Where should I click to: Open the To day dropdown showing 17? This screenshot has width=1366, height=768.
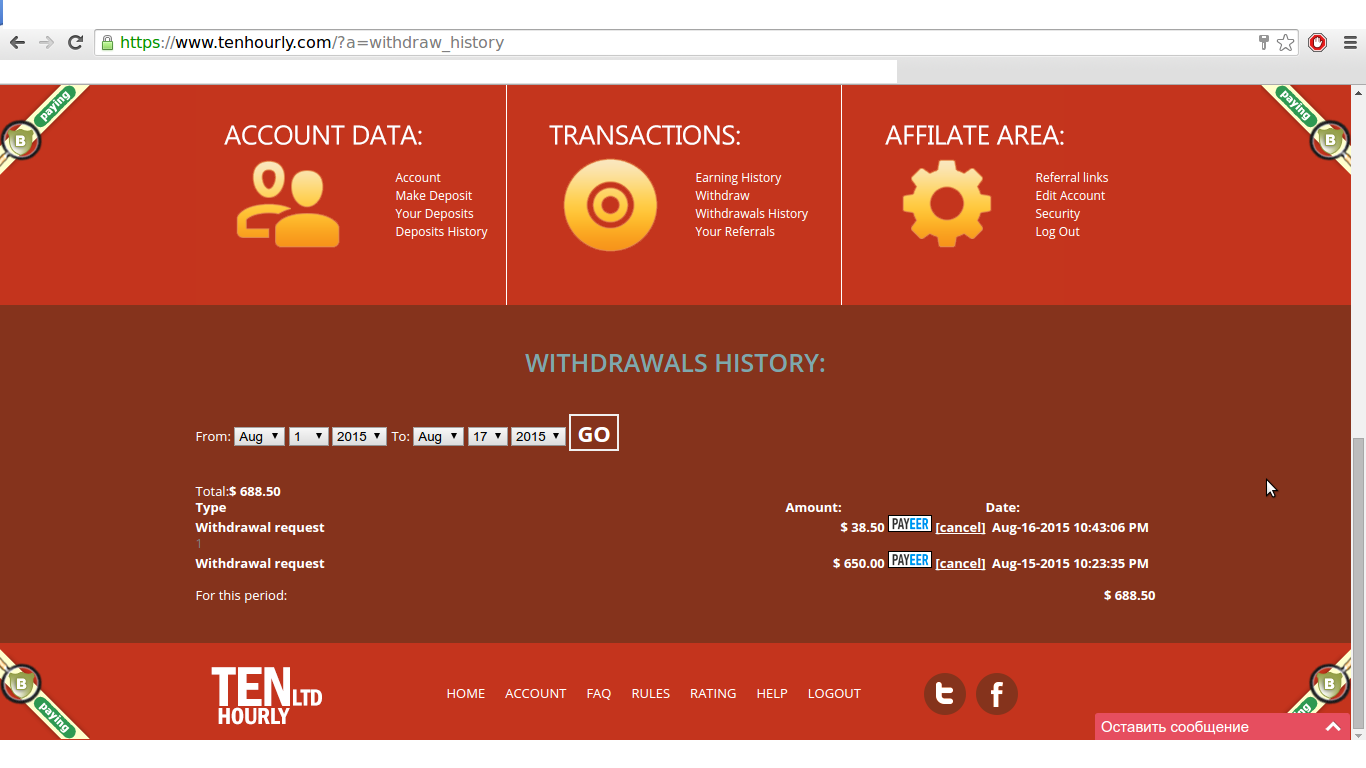point(487,437)
